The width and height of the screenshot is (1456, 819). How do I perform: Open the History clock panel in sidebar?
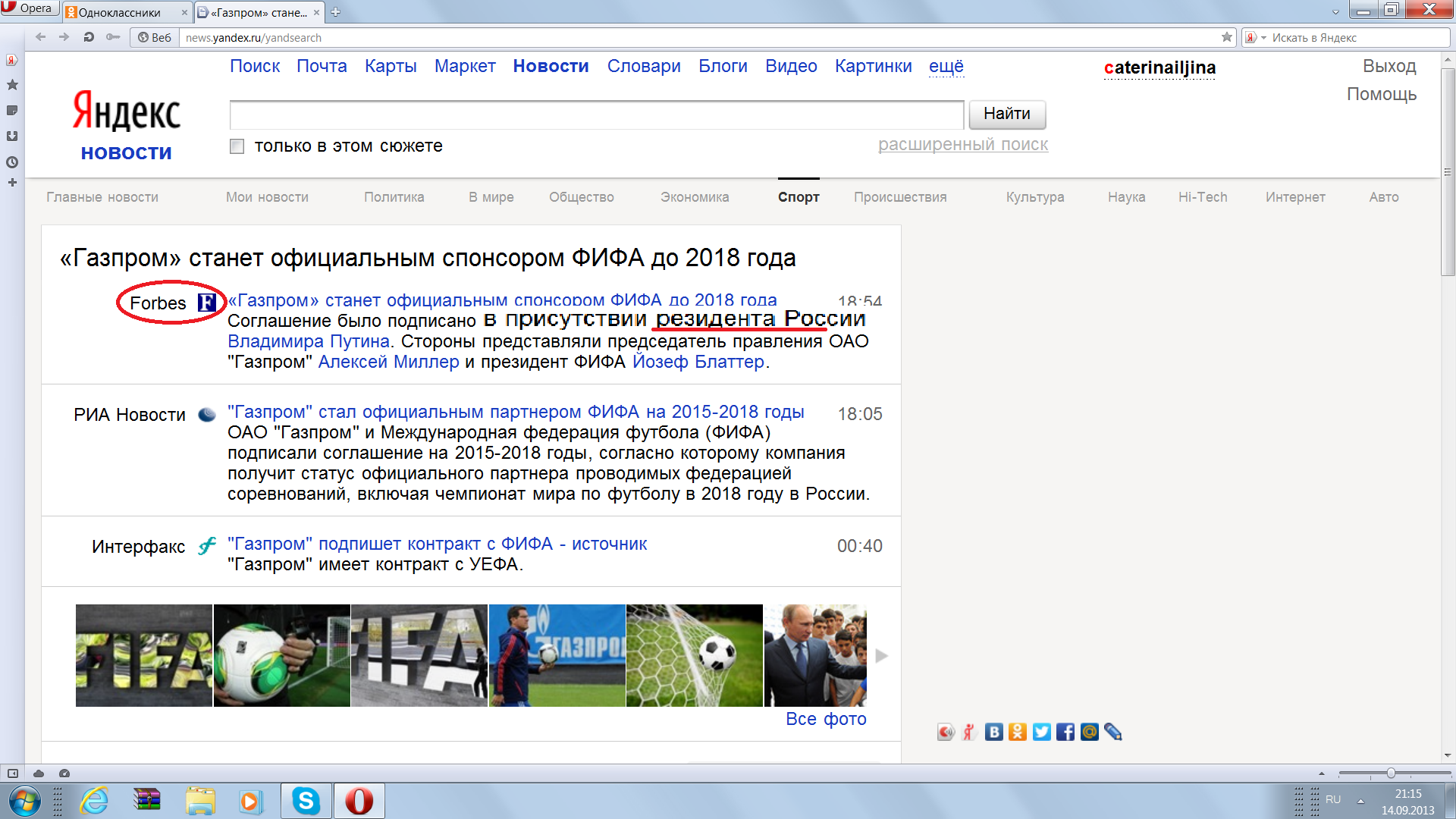12,162
